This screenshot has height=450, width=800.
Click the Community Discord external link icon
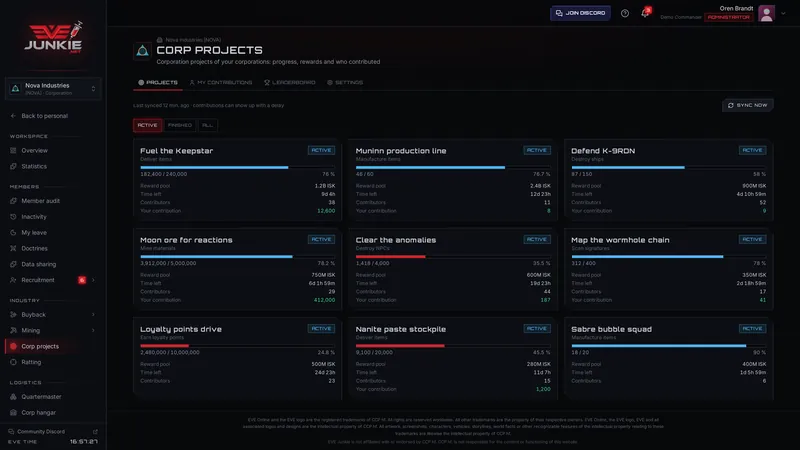[x=95, y=432]
